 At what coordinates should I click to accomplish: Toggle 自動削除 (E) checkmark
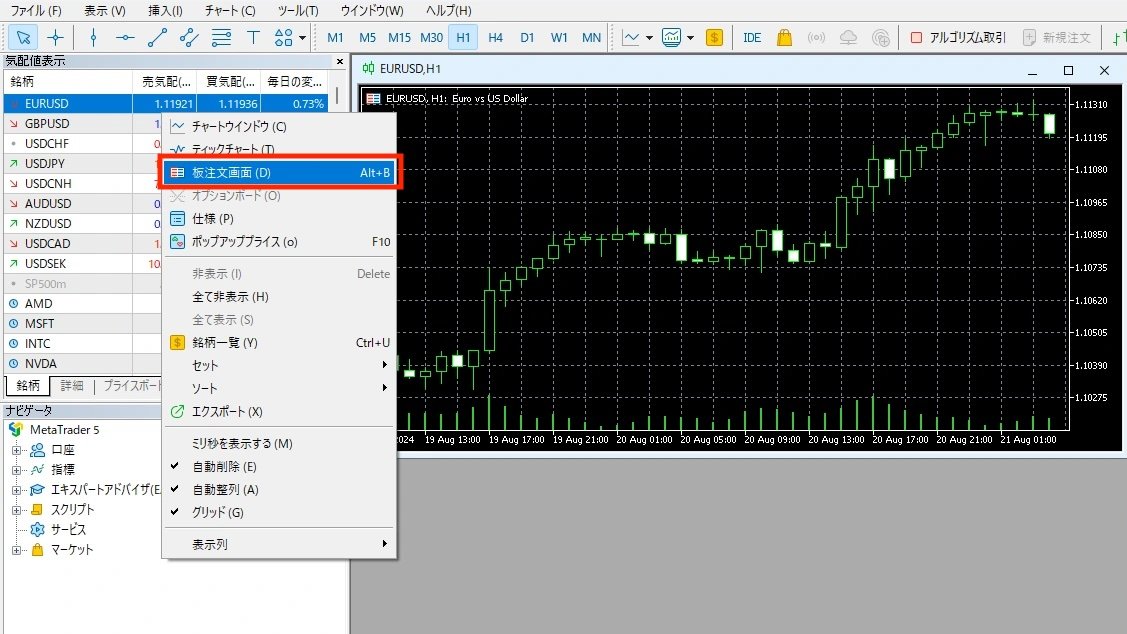pyautogui.click(x=280, y=467)
